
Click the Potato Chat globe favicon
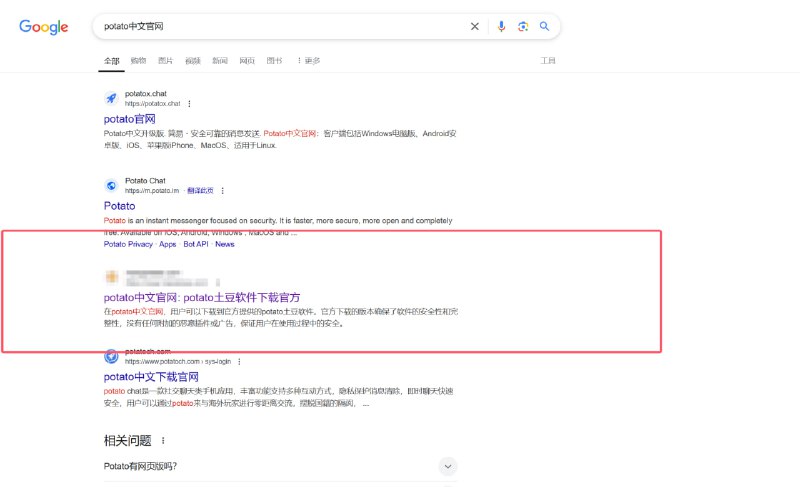click(x=111, y=185)
